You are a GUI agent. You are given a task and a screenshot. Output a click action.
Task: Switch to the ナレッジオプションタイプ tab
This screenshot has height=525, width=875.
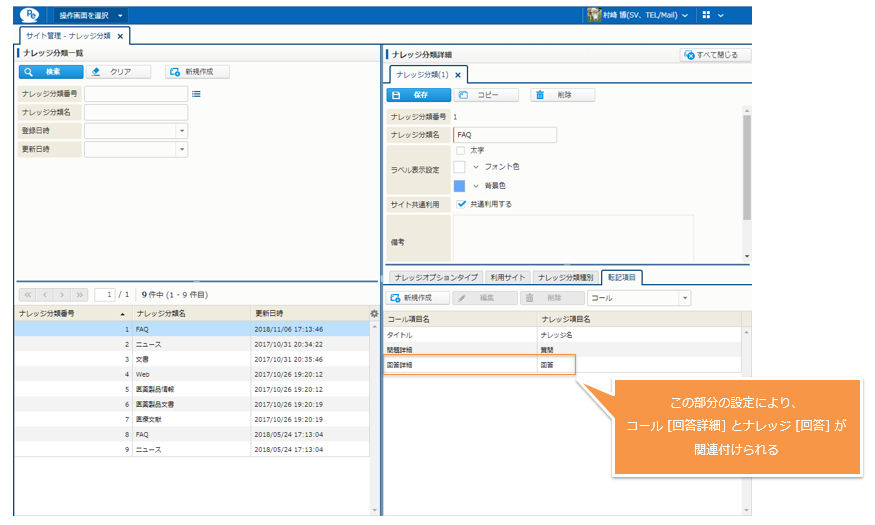tap(435, 277)
